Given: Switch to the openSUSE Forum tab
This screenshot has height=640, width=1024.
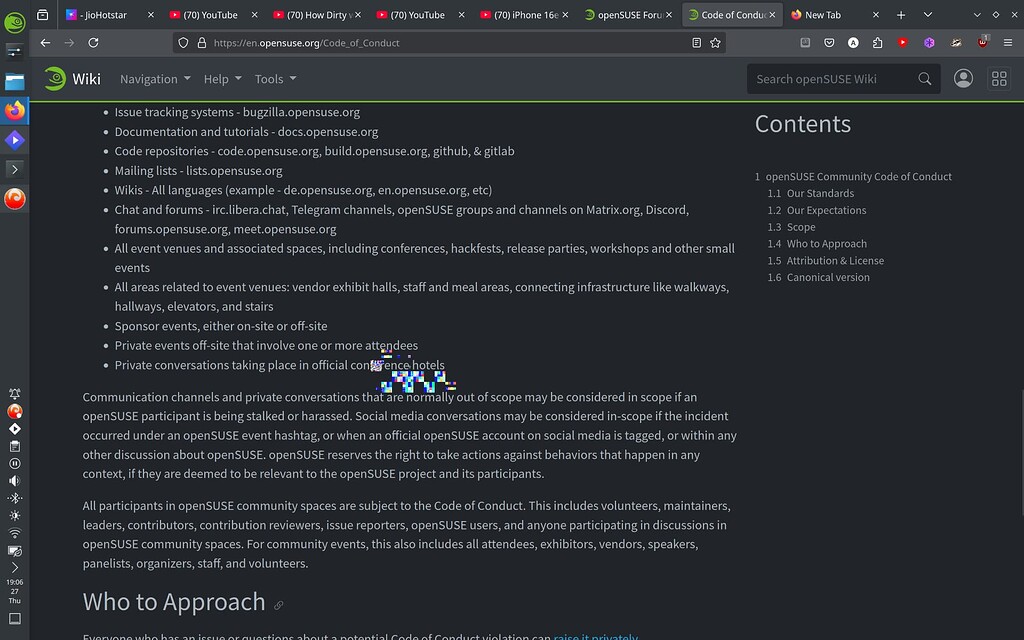Looking at the screenshot, I should point(624,15).
